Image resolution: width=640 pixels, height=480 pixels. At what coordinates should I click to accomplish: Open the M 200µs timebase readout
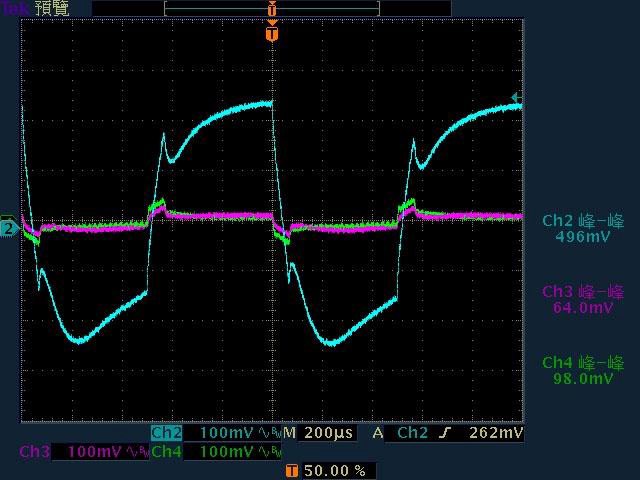point(317,434)
